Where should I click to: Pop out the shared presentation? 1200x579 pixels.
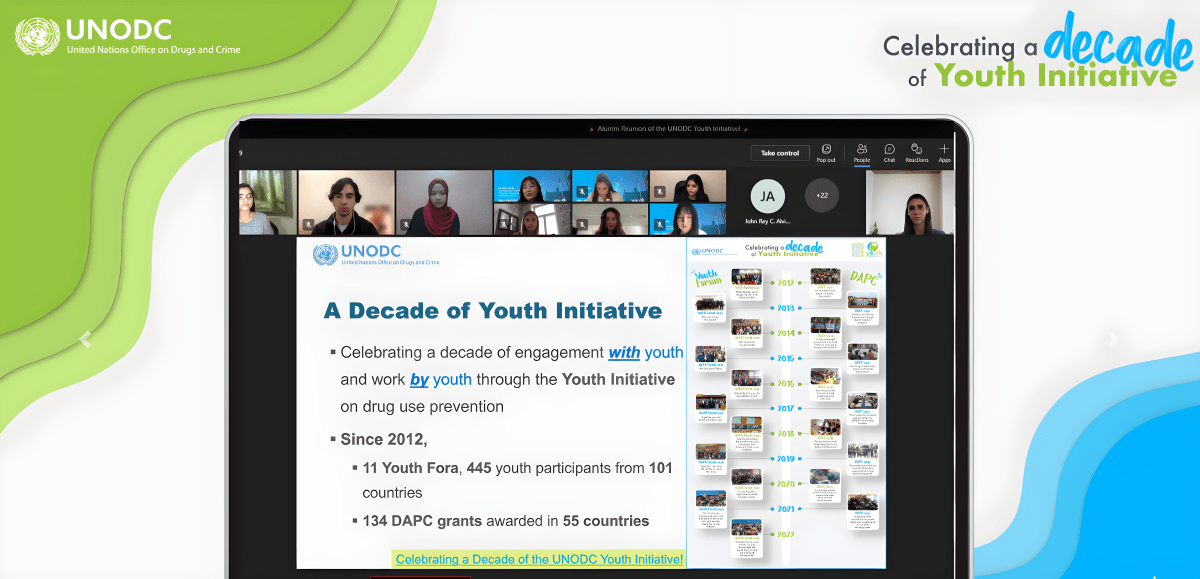coord(826,153)
